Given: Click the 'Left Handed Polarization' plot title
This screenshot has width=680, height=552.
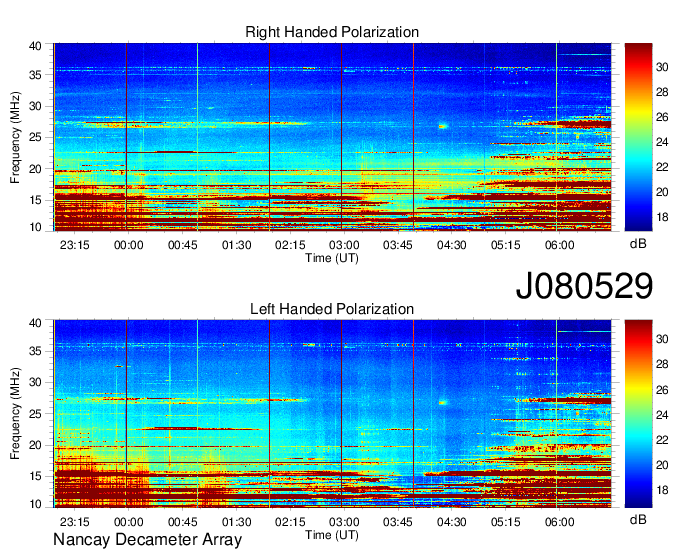Looking at the screenshot, I should point(332,309).
